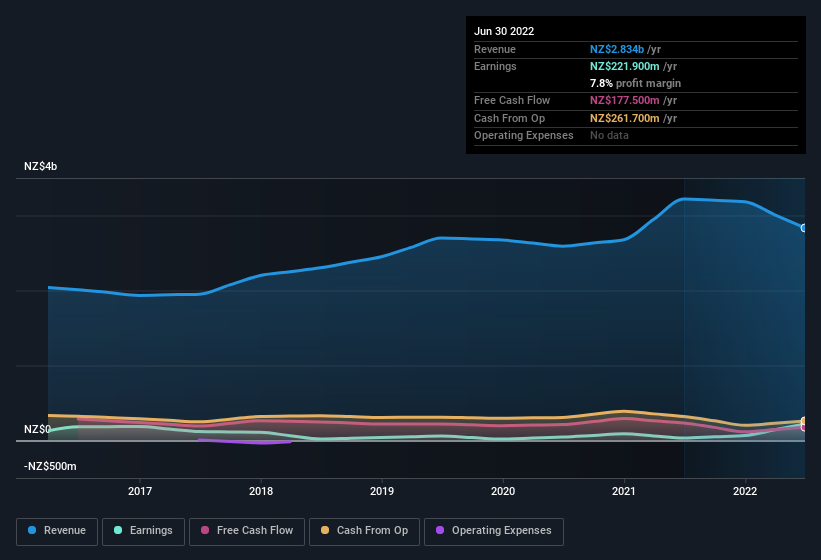The width and height of the screenshot is (821, 560).
Task: Toggle the Cash From Op legend button
Action: (x=364, y=531)
